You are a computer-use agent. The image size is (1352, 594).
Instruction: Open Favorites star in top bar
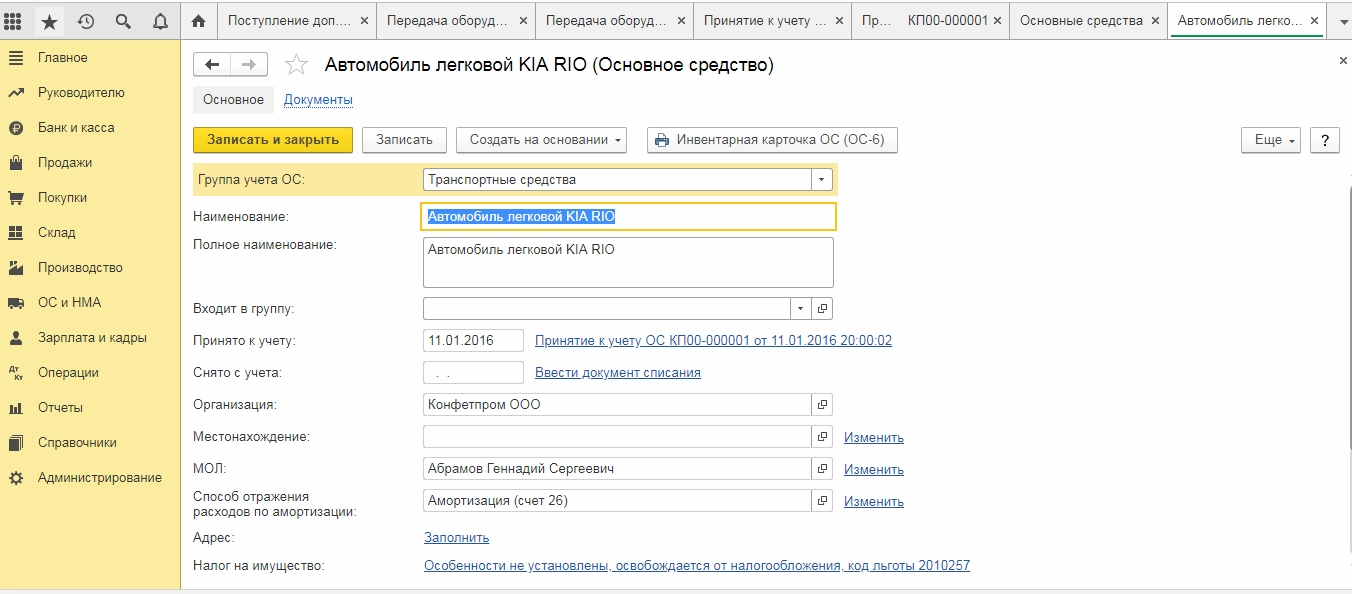click(x=49, y=21)
